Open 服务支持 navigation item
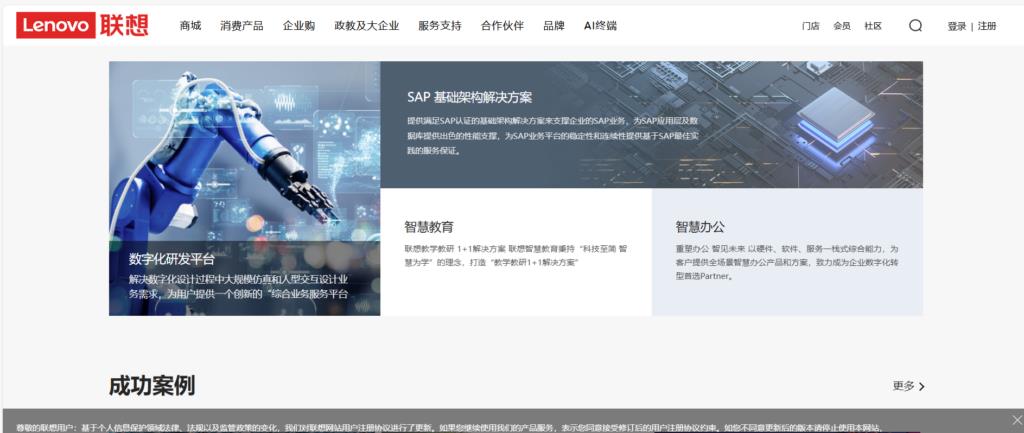Image resolution: width=1024 pixels, height=433 pixels. (x=440, y=26)
